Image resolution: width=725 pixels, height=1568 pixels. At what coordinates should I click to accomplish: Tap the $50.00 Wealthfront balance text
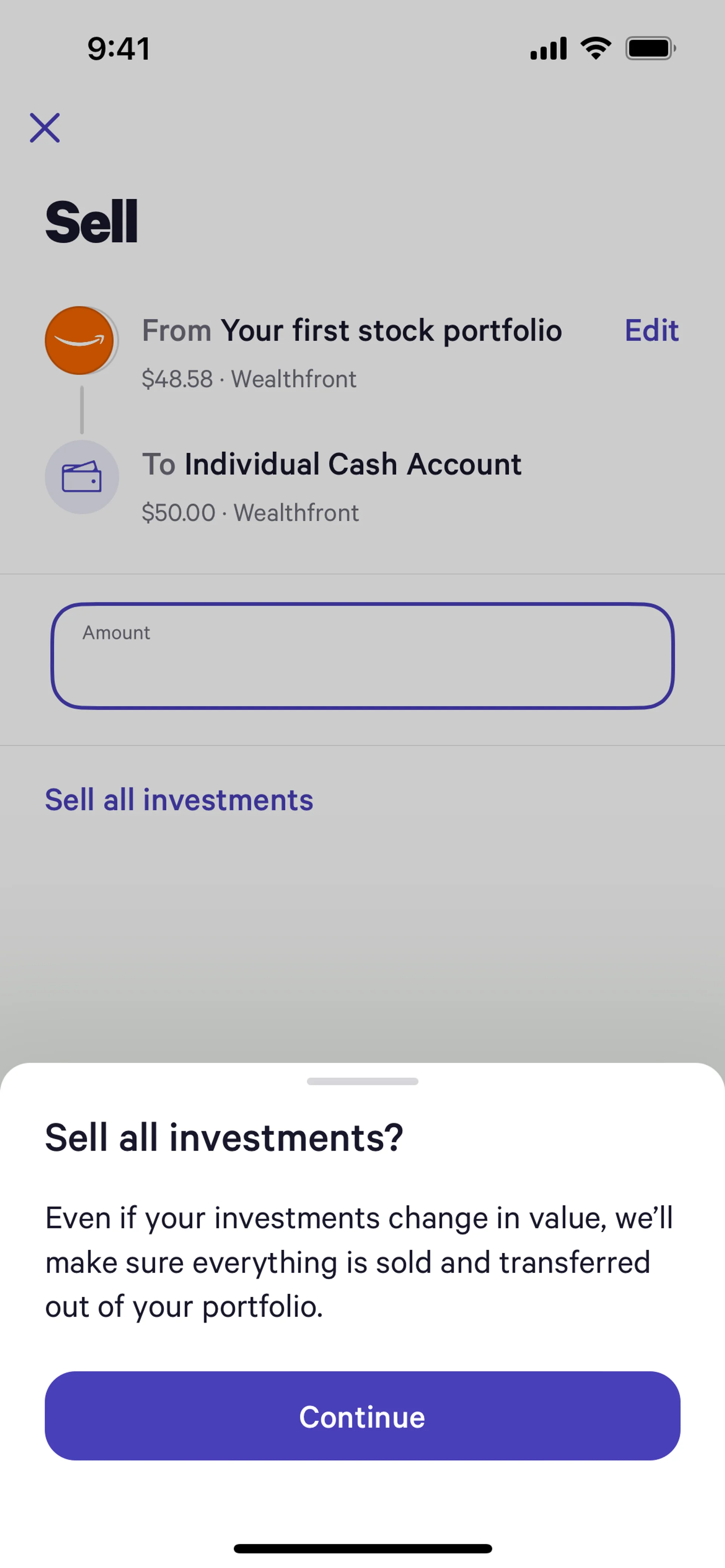(250, 513)
